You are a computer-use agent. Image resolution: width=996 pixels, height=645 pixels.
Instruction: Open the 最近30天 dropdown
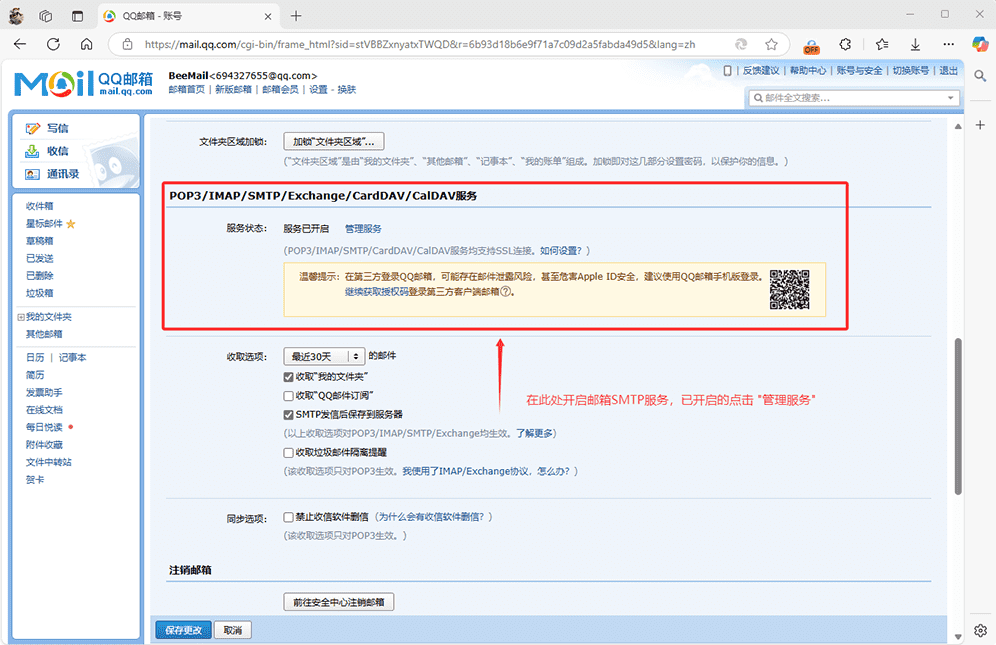click(x=324, y=356)
